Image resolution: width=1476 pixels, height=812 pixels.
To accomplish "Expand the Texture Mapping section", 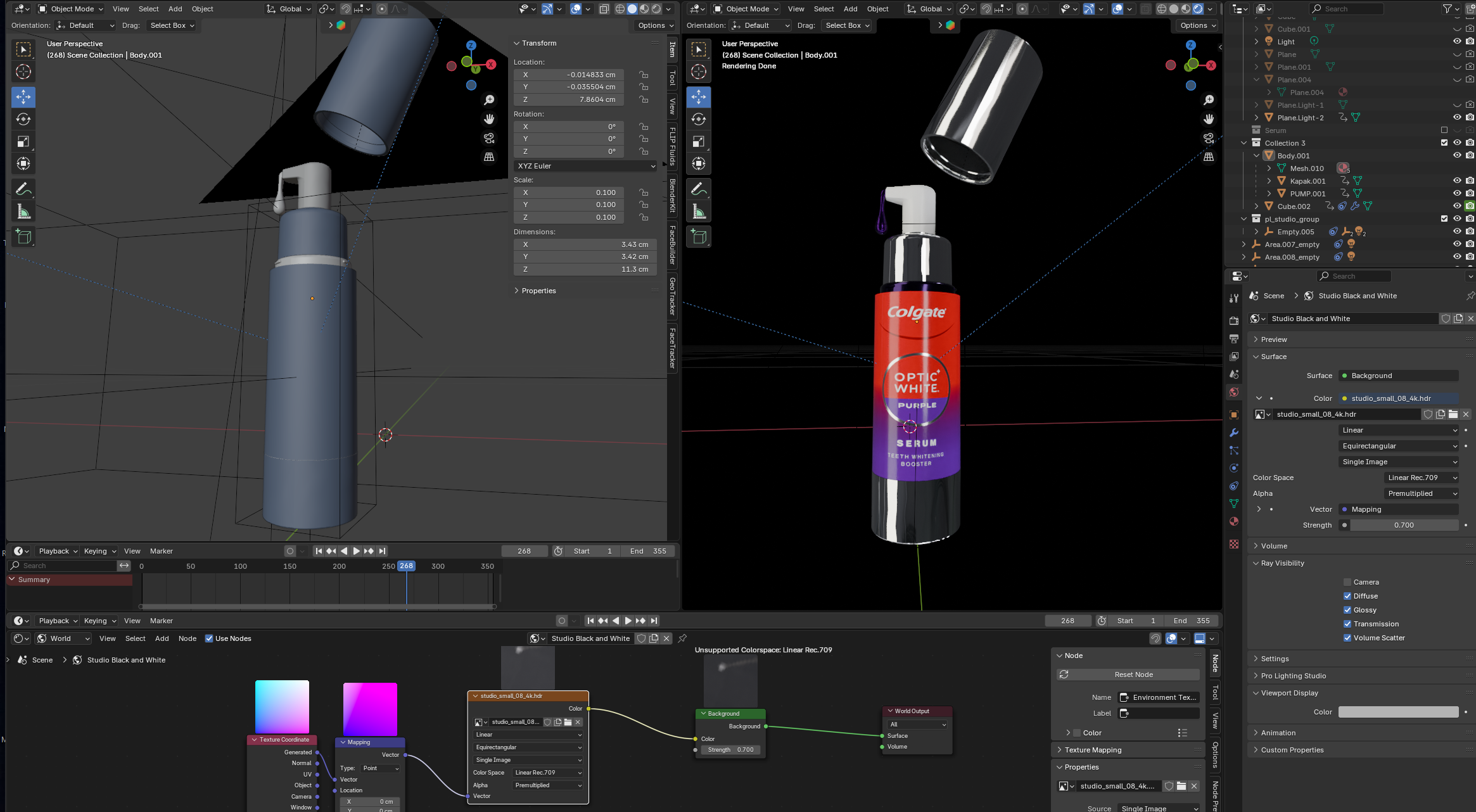I will pos(1093,750).
